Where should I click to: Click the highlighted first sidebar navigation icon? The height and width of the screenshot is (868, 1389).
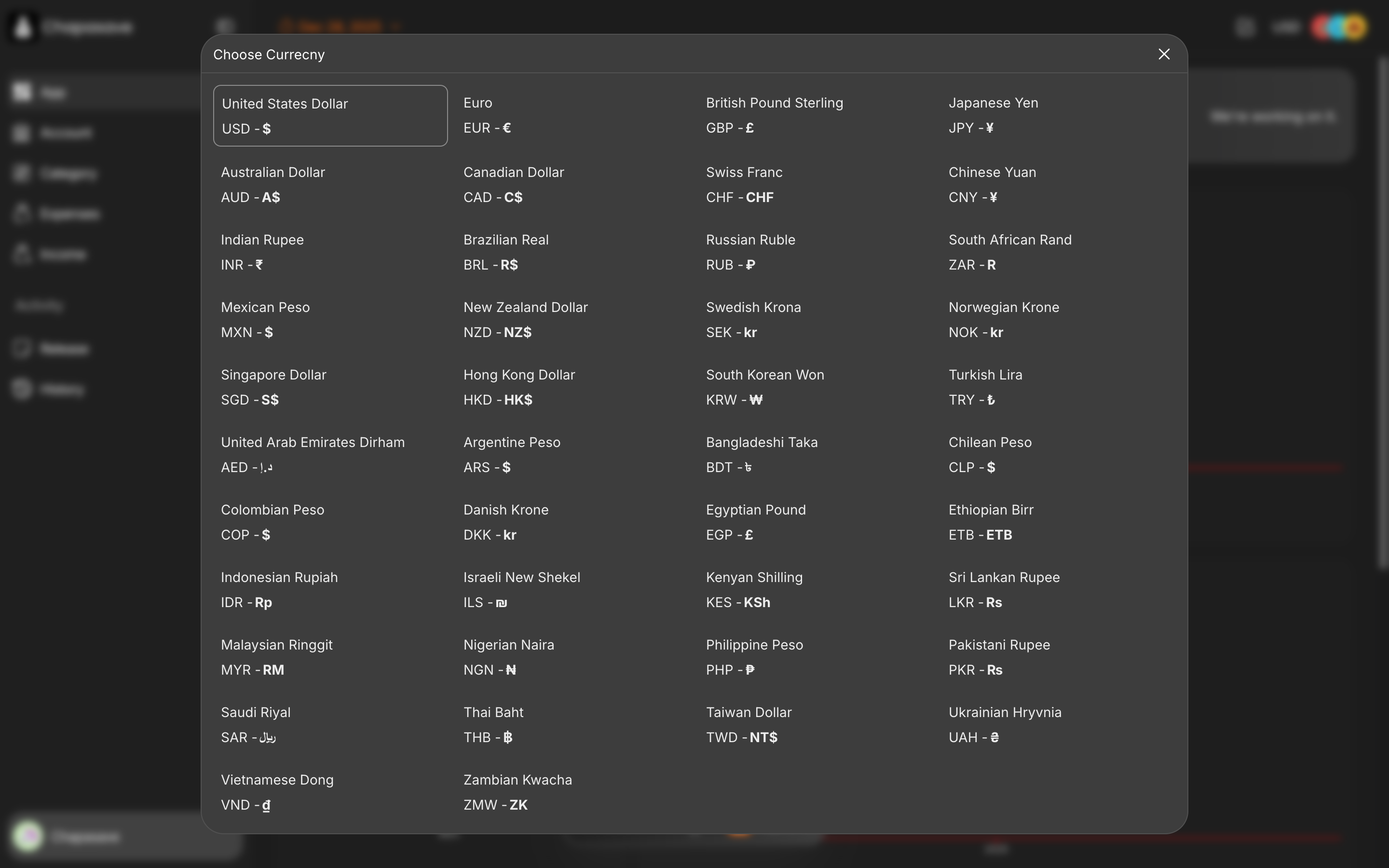pyautogui.click(x=21, y=92)
